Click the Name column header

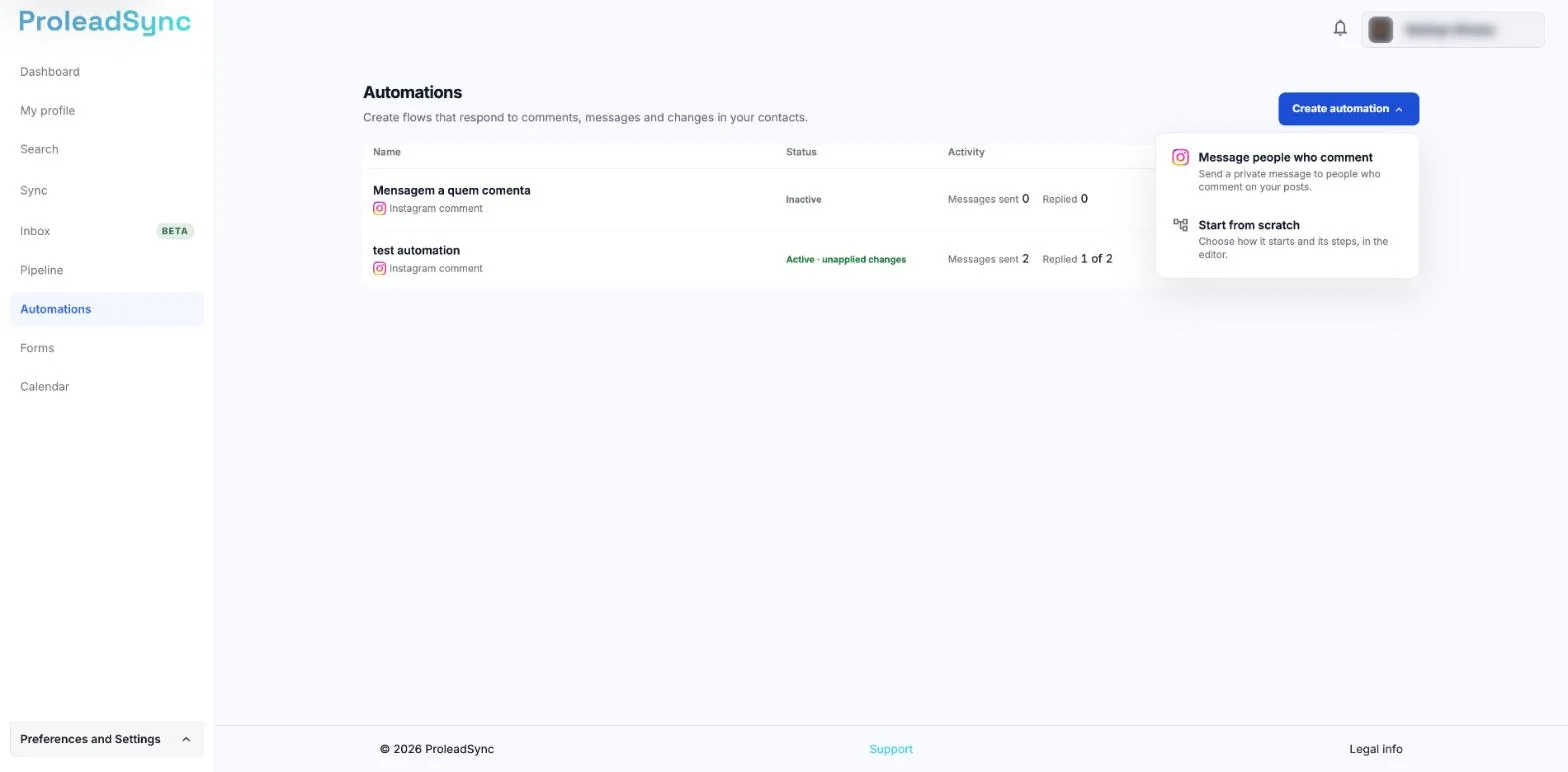click(387, 152)
